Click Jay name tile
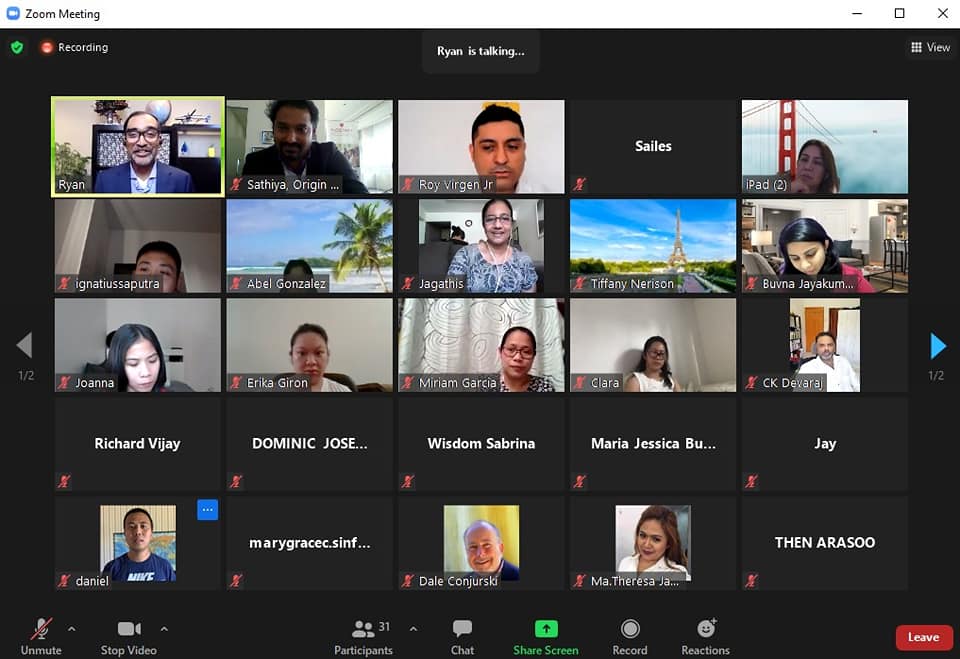This screenshot has width=960, height=659. point(825,444)
